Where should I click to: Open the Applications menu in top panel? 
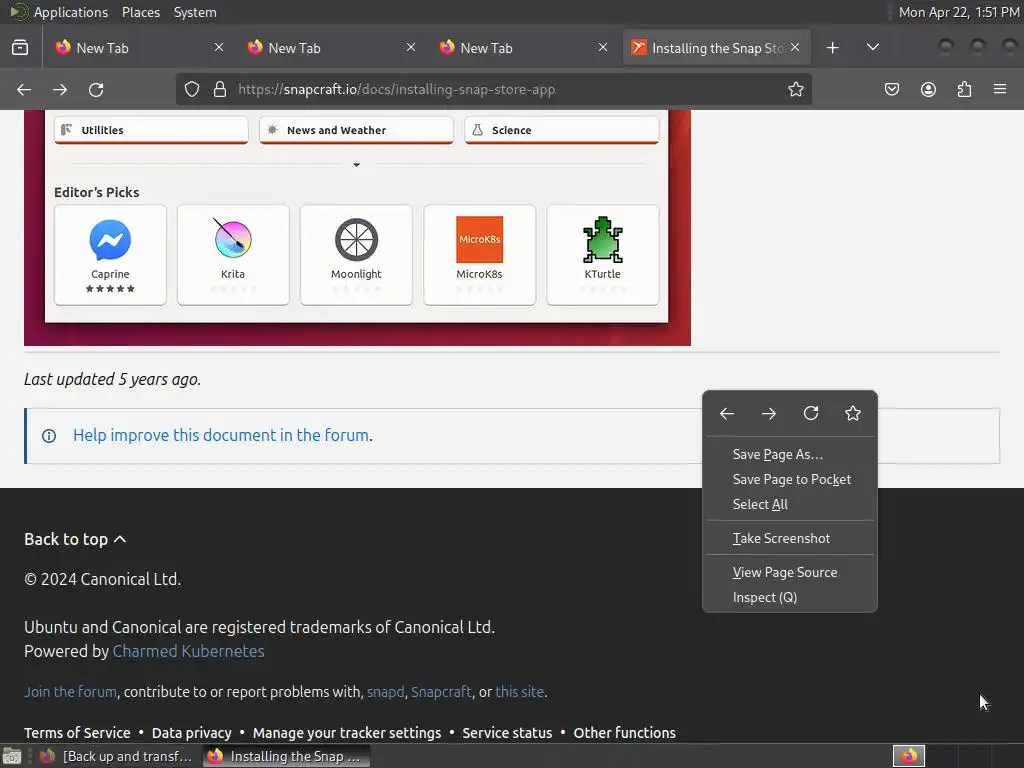click(71, 12)
